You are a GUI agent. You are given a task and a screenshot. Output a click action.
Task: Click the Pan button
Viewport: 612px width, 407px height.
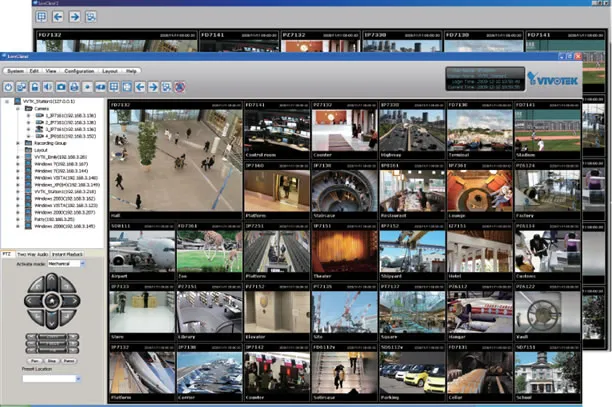[x=35, y=361]
